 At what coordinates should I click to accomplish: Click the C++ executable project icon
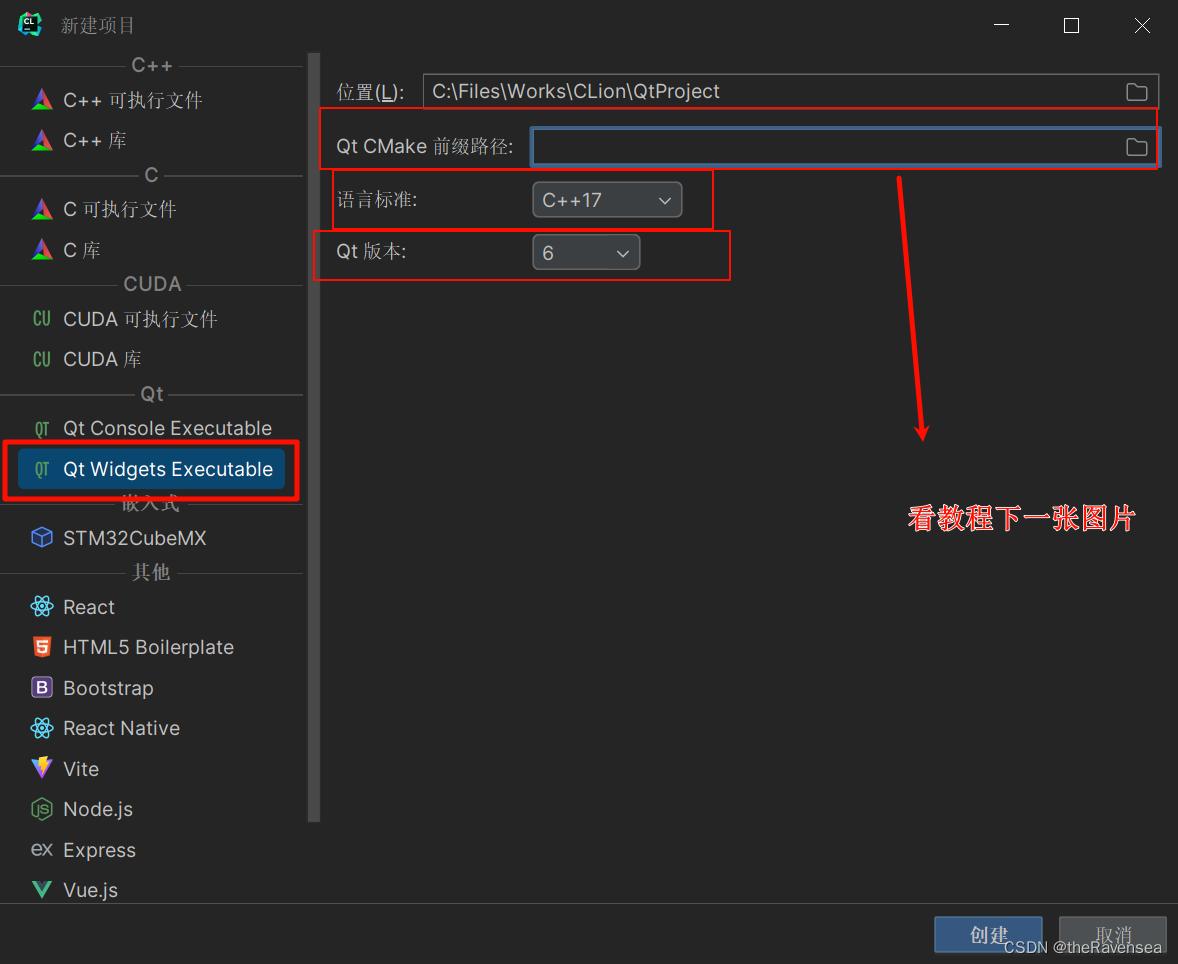[42, 99]
